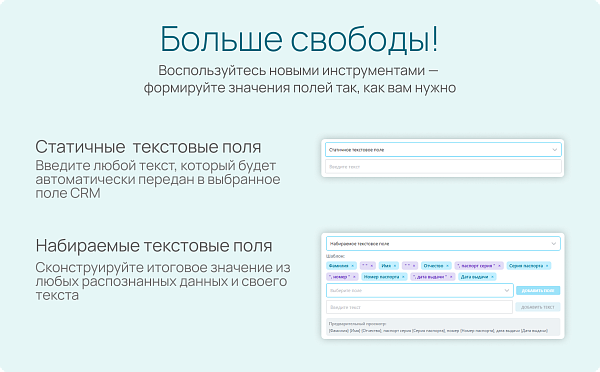Click the Добавить поле button
The height and width of the screenshot is (372, 600).
tap(538, 290)
